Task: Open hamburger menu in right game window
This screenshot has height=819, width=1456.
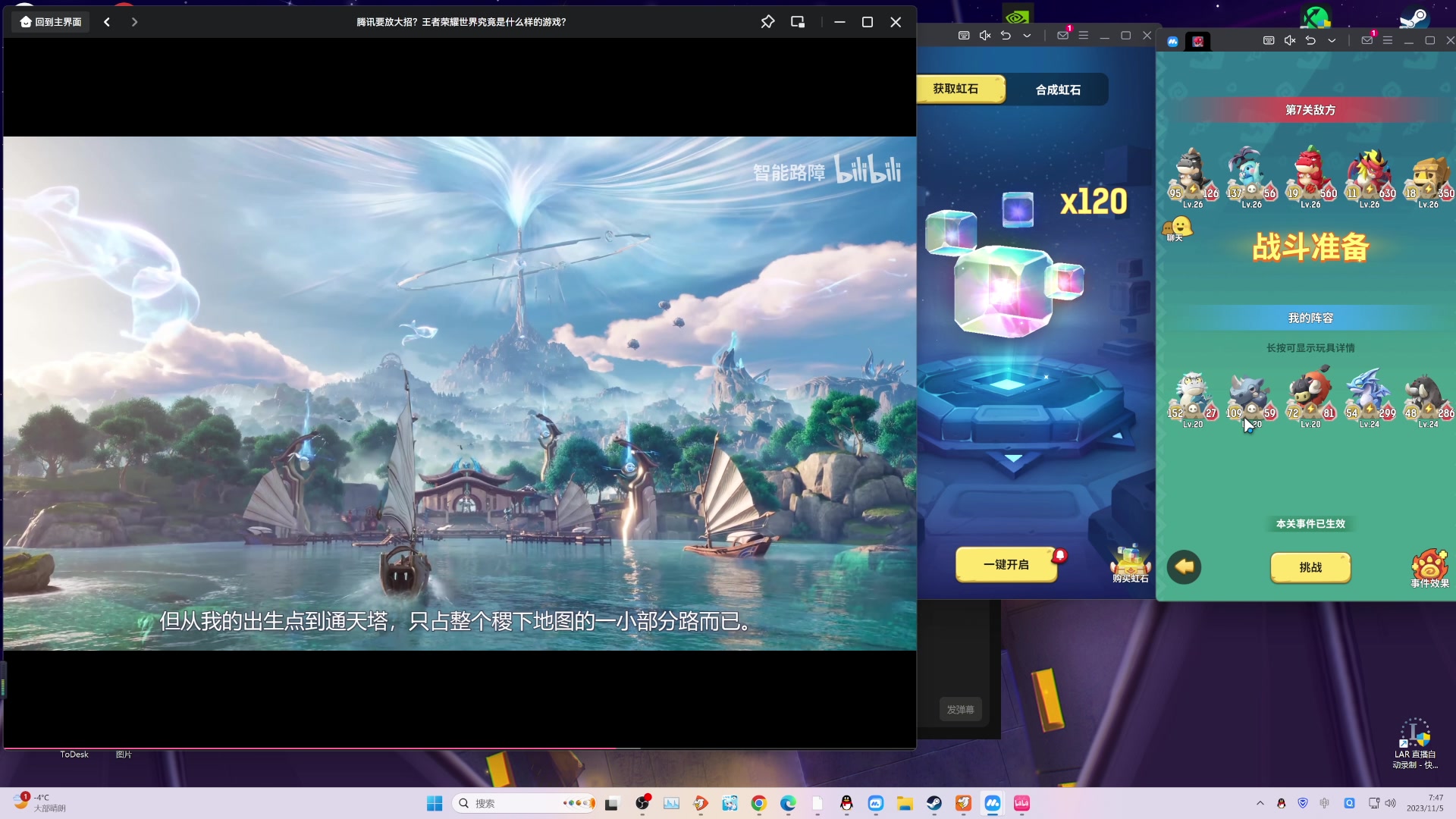Action: pyautogui.click(x=1388, y=40)
